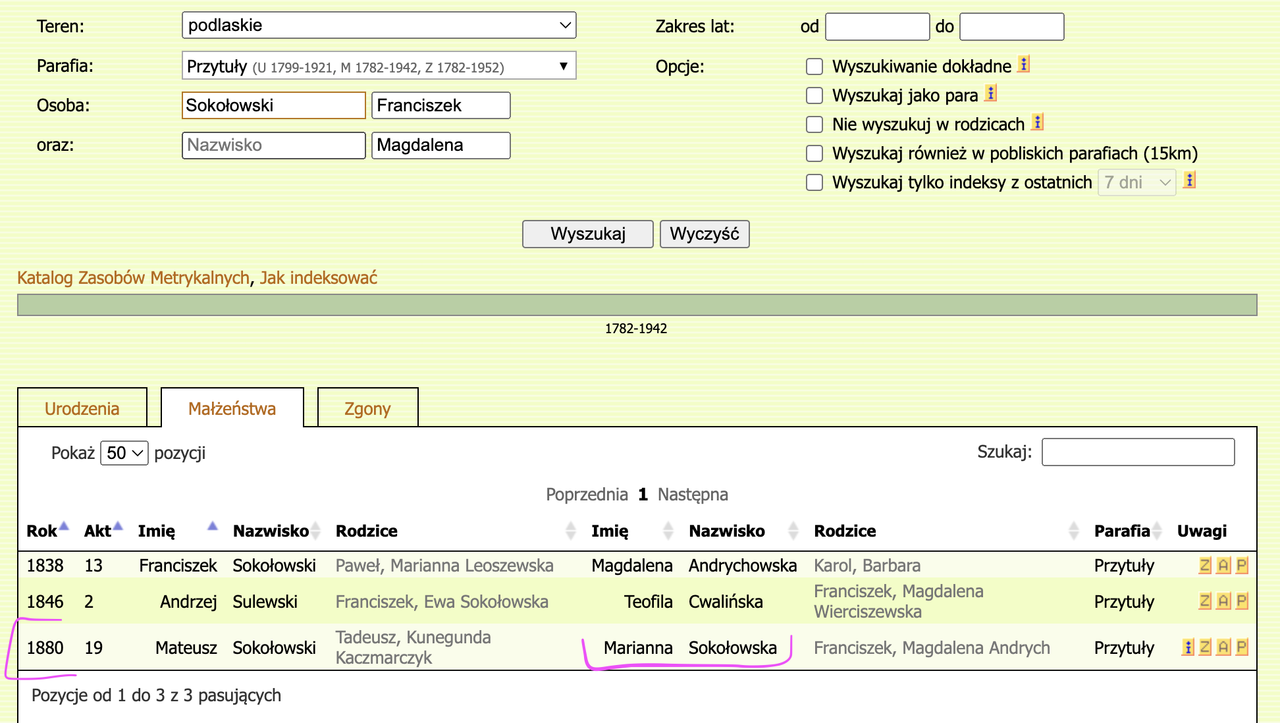Click the Zakres lat 'od' year field
The image size is (1280, 723).
click(x=878, y=27)
